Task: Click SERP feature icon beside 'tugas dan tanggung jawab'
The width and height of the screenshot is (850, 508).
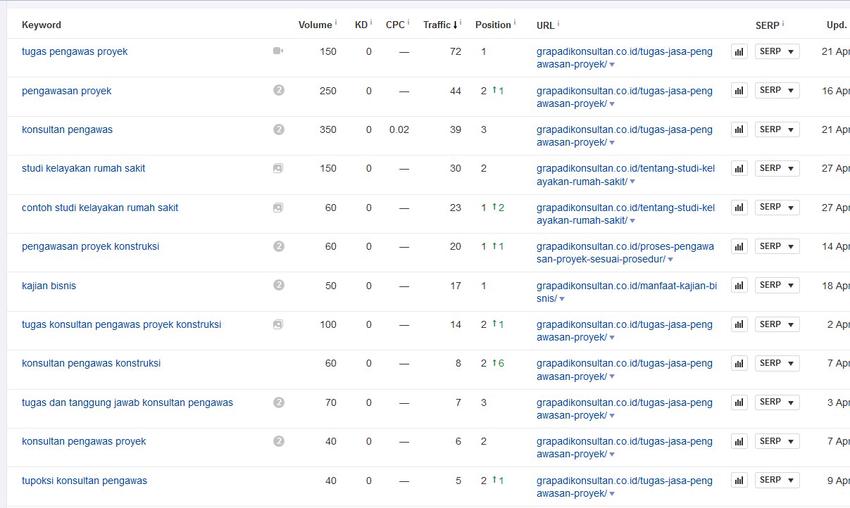Action: 279,402
